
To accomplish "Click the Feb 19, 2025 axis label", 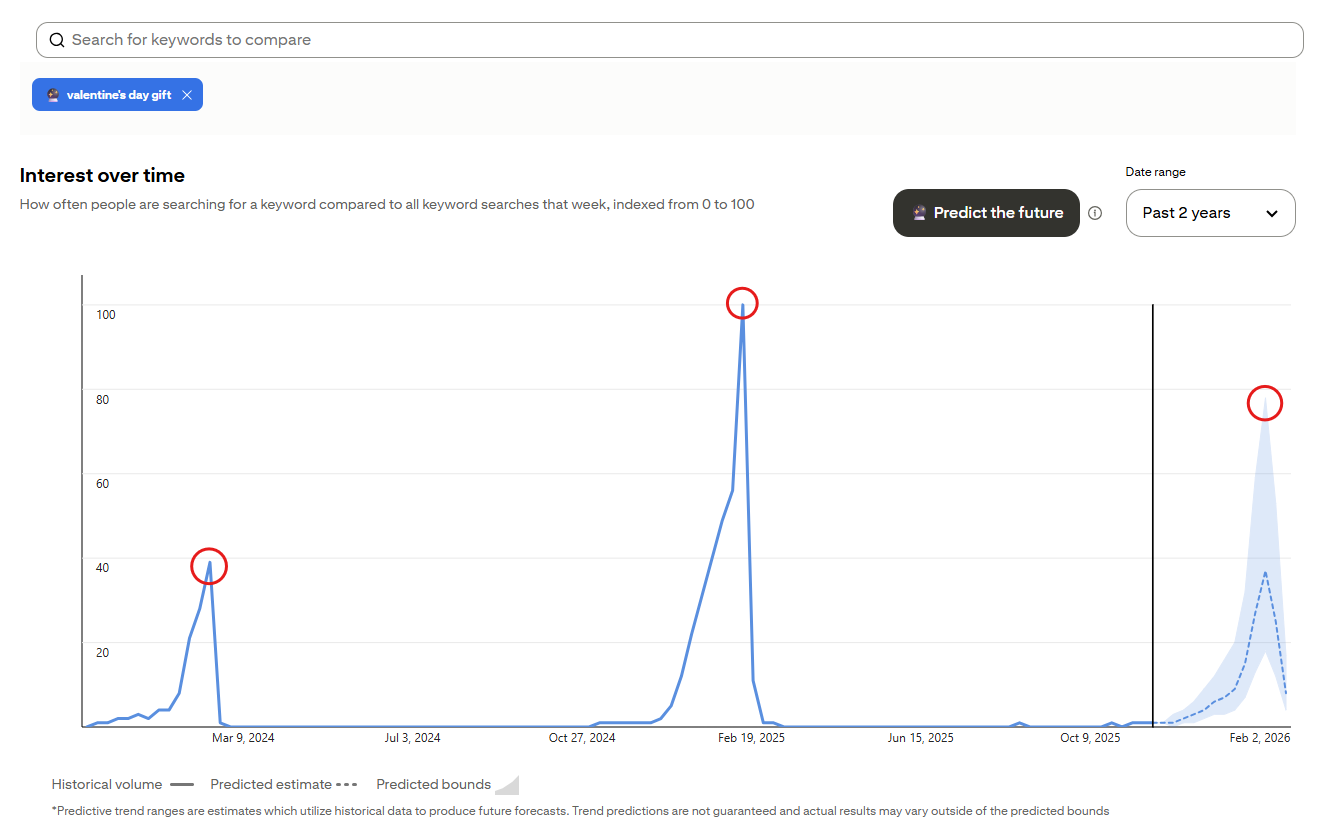I will 751,738.
